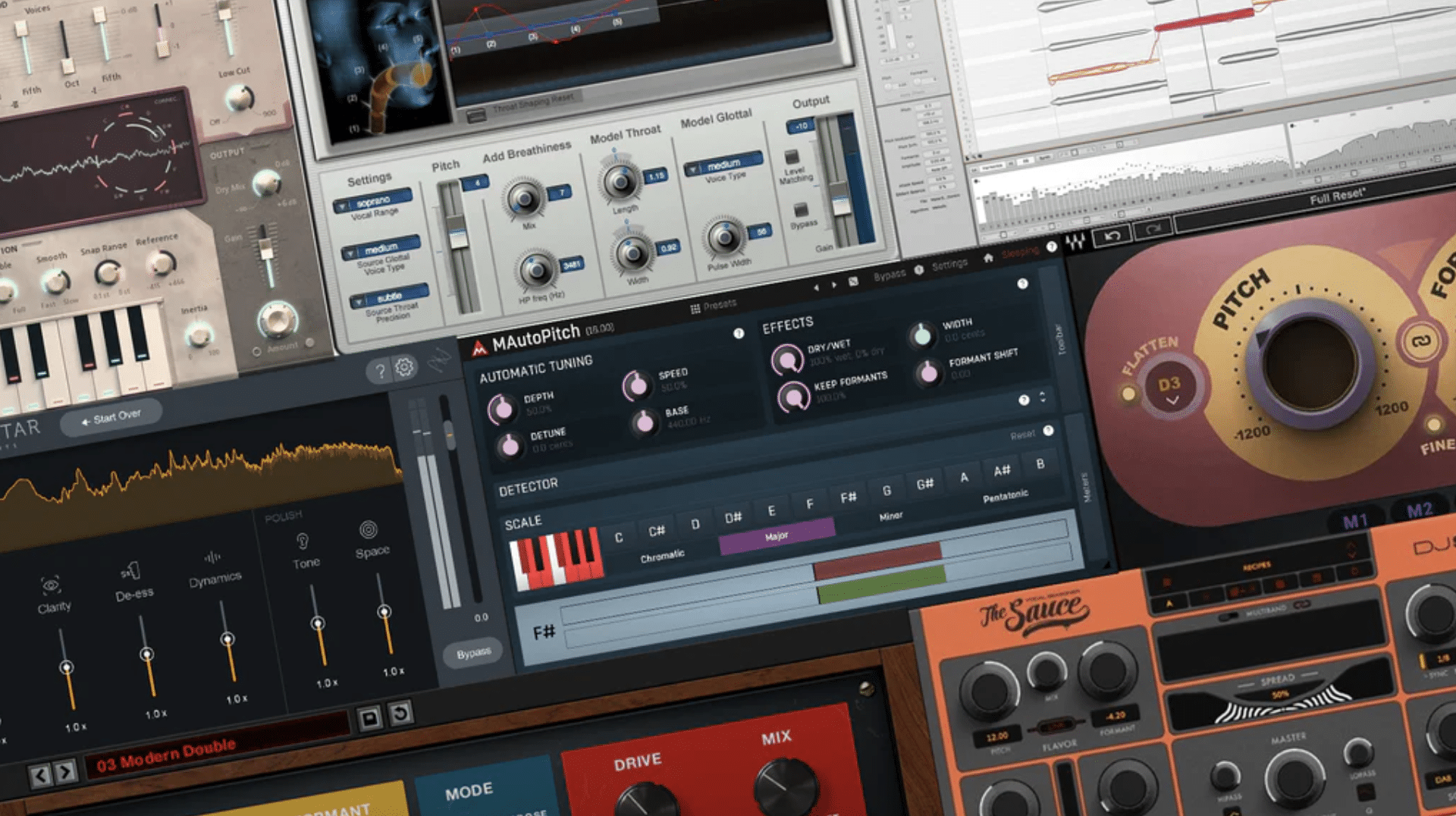Select the Clarity eye icon
1456x816 pixels.
point(51,585)
